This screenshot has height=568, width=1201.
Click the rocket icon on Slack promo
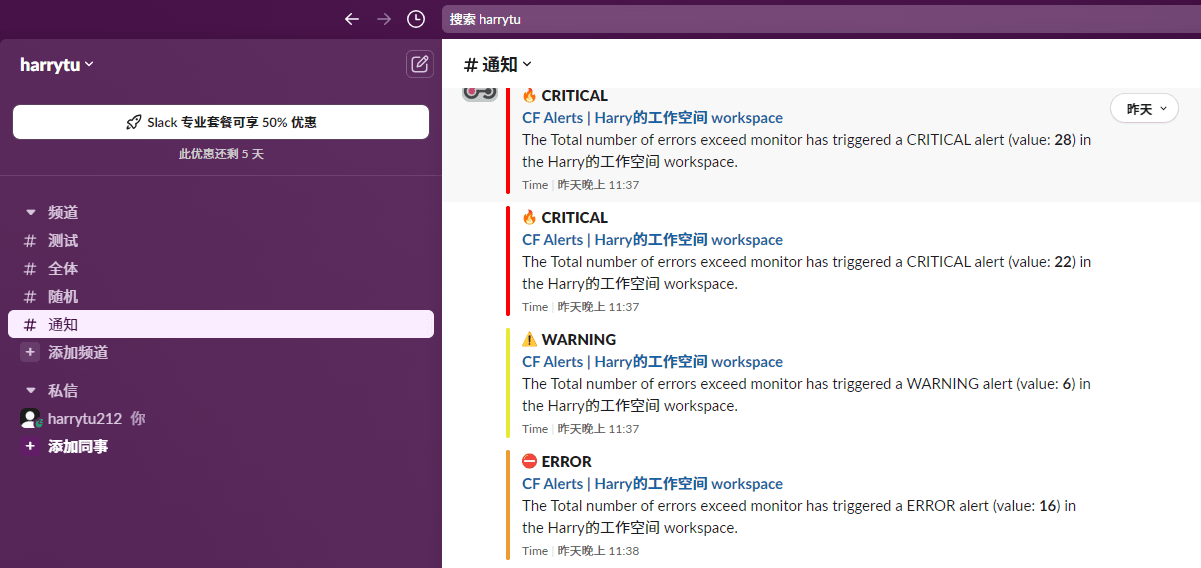pos(133,122)
